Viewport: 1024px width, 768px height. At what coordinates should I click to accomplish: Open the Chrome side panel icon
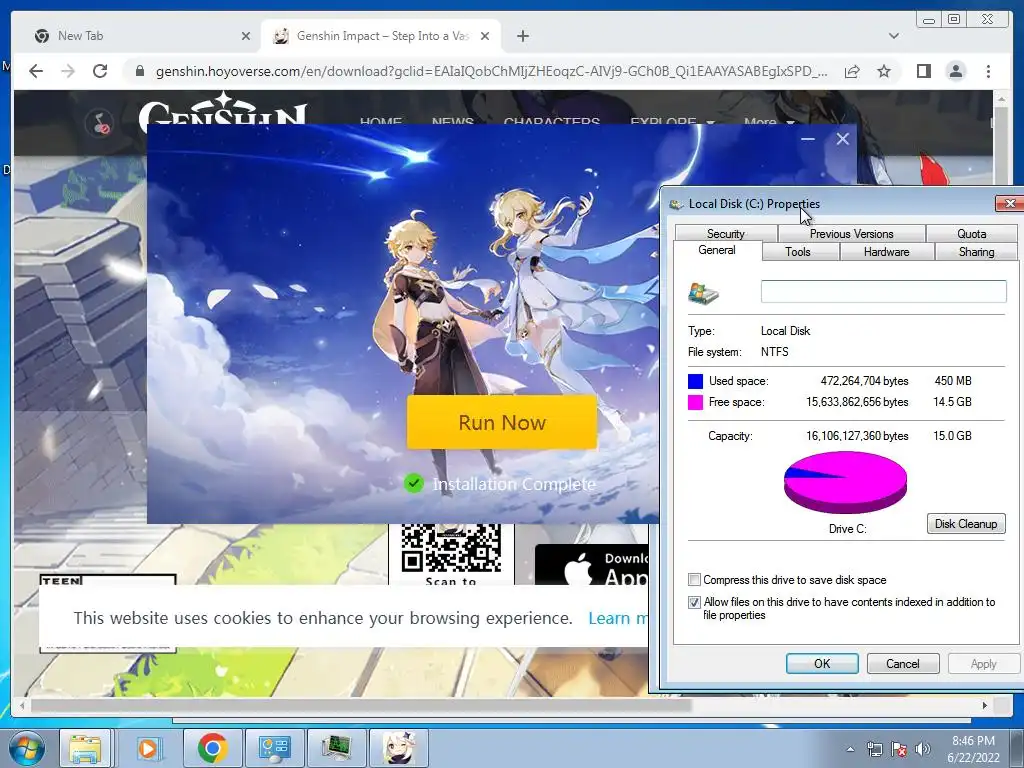click(923, 71)
